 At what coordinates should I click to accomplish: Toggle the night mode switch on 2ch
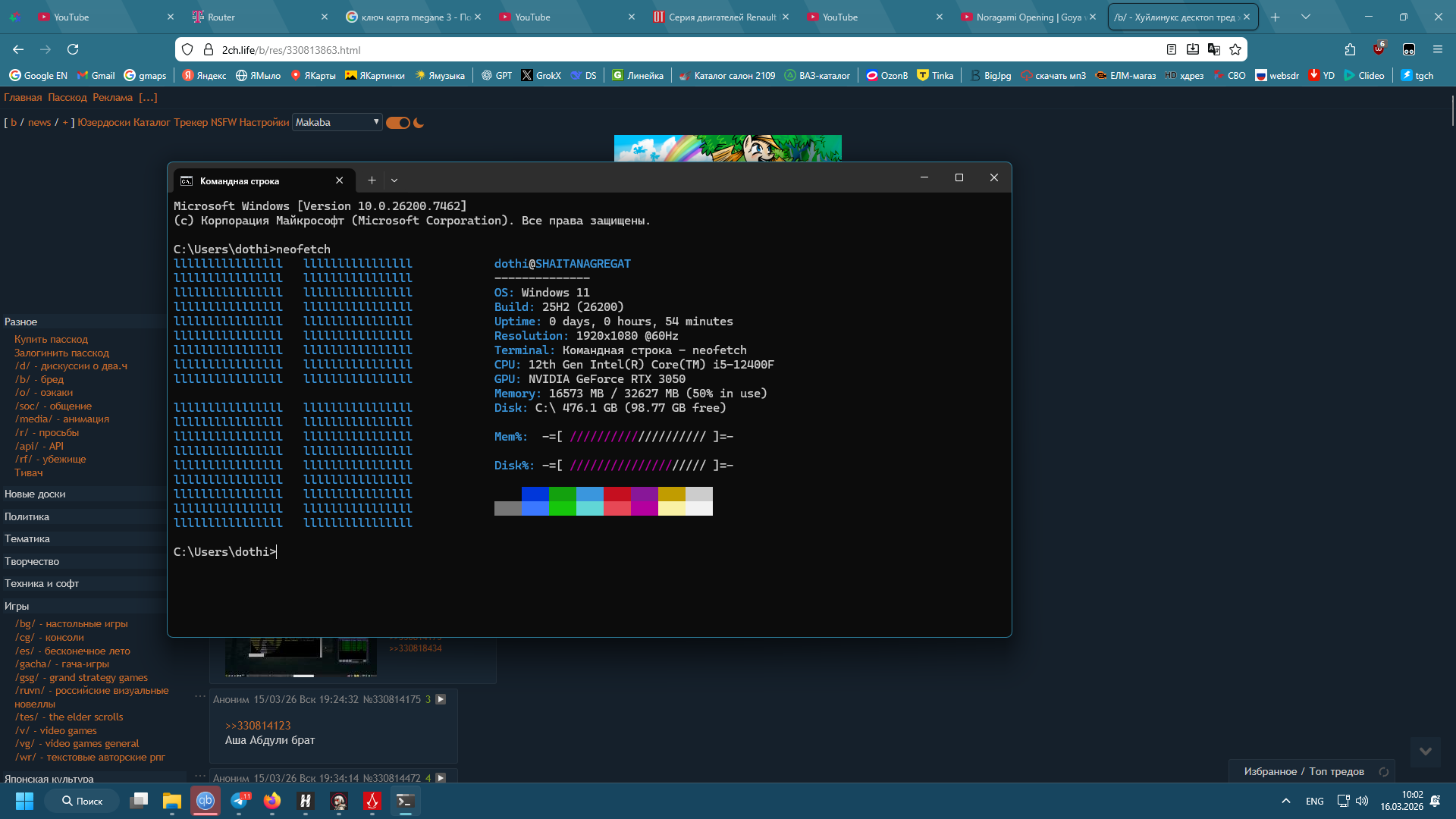pyautogui.click(x=398, y=123)
